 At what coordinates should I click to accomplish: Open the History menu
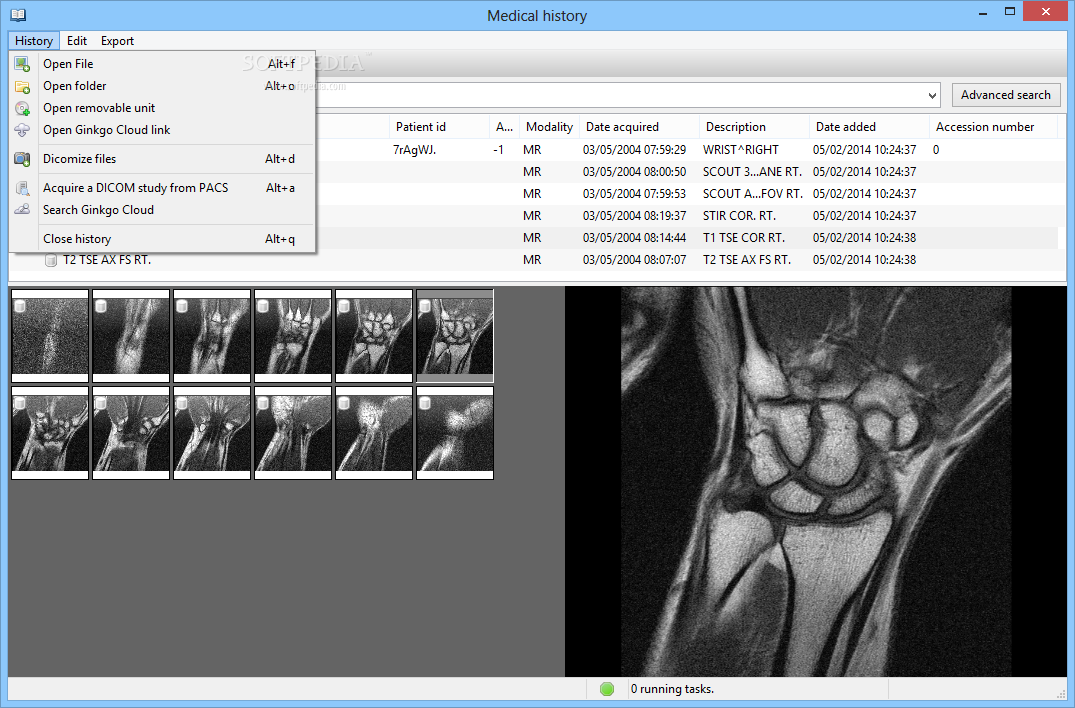click(x=34, y=40)
